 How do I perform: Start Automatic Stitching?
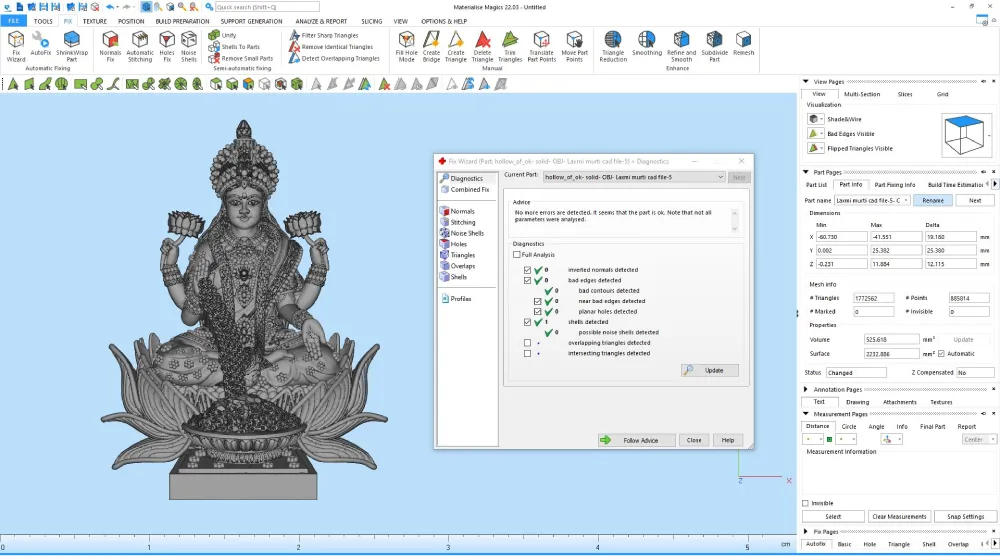coord(140,46)
